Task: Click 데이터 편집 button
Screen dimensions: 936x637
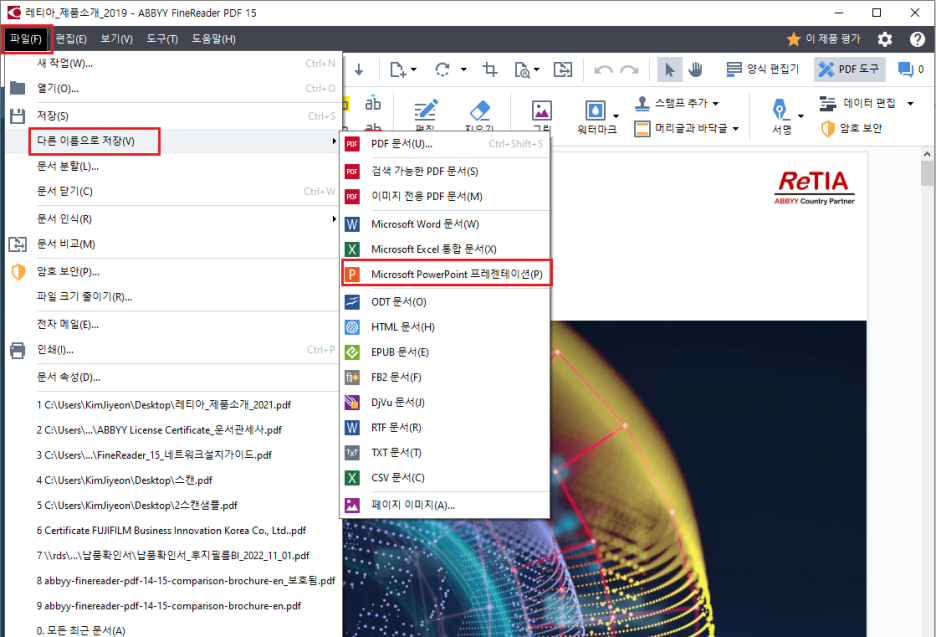Action: pos(857,103)
